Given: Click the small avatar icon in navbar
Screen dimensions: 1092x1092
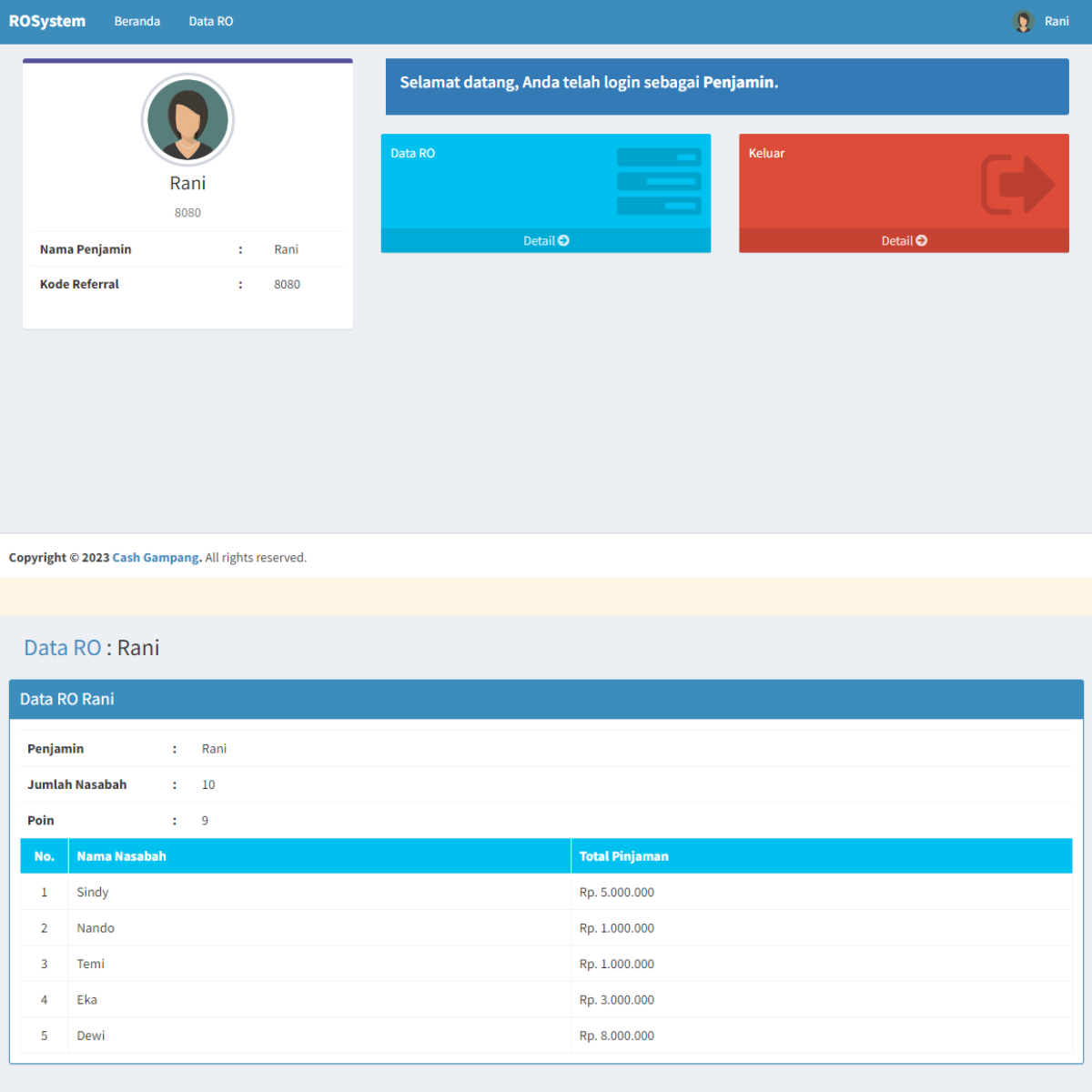Looking at the screenshot, I should [1024, 22].
